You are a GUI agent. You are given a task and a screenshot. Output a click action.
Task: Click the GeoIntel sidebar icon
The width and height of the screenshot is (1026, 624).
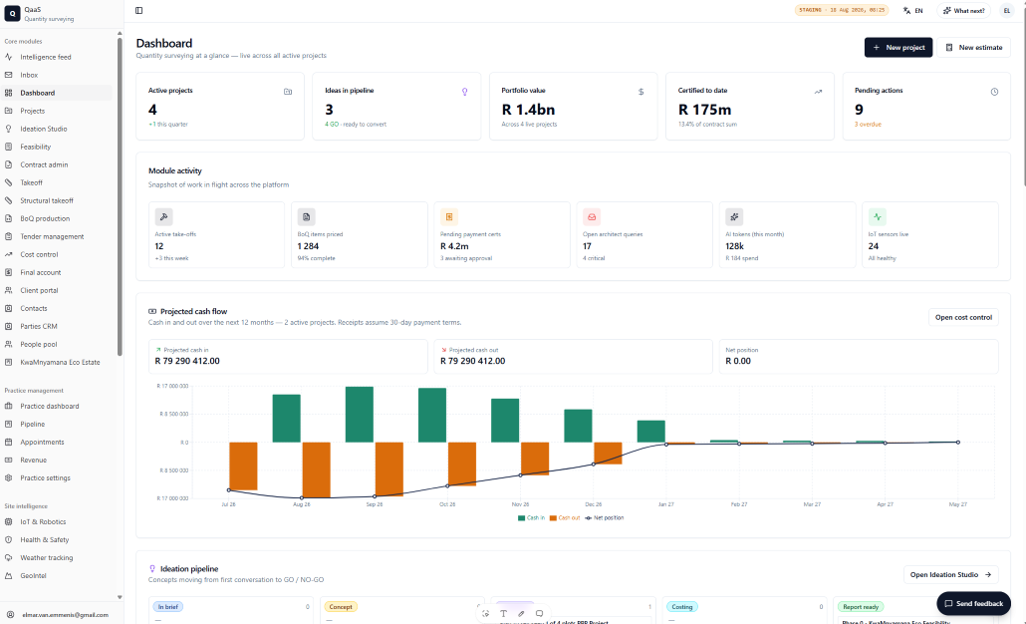pos(9,576)
